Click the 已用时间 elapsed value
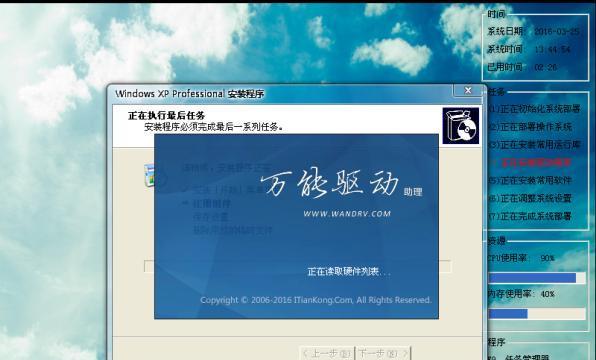The image size is (596, 360). click(x=545, y=67)
